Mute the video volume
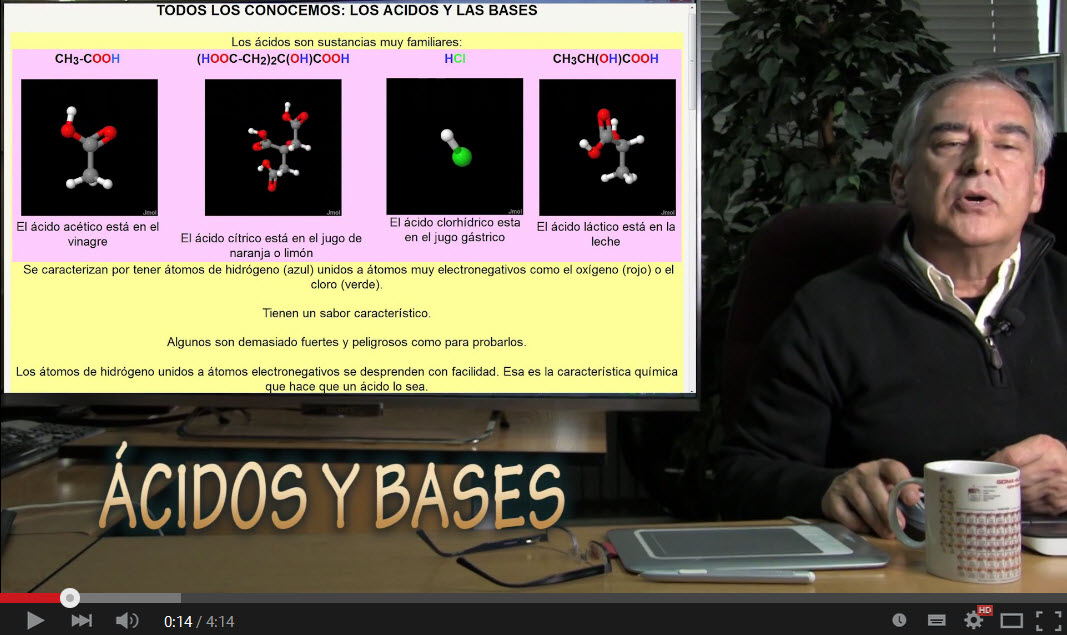This screenshot has width=1067, height=635. tap(127, 621)
